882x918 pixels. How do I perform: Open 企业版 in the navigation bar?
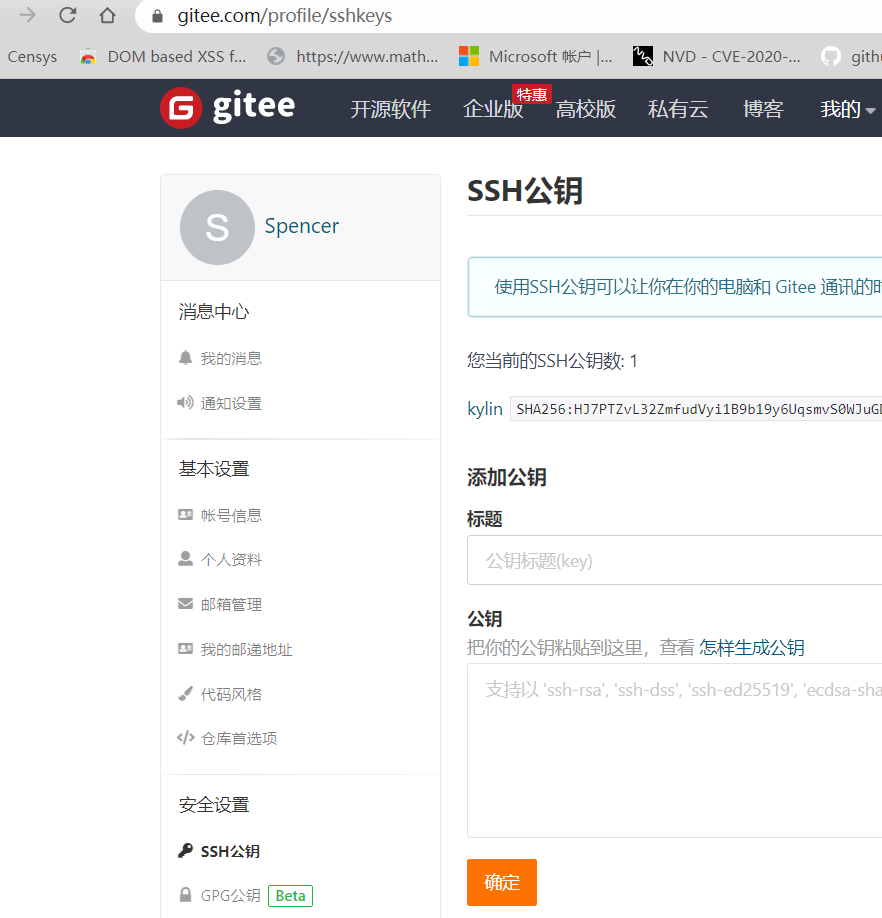point(493,109)
